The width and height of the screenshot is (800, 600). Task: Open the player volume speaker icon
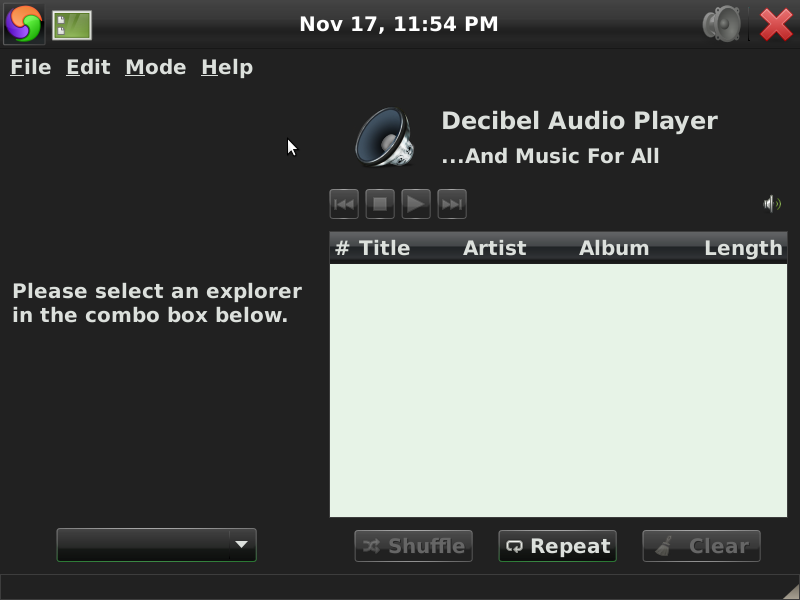pos(772,204)
